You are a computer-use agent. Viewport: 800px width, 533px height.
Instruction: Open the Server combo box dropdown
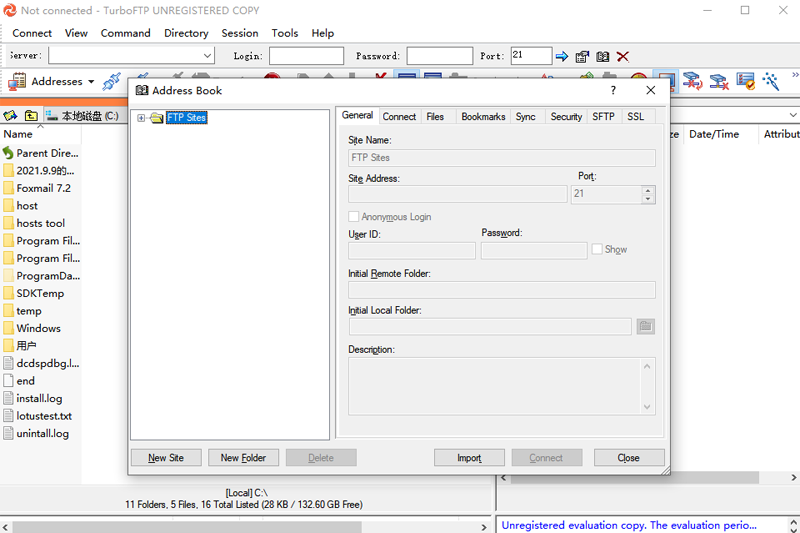pyautogui.click(x=207, y=56)
